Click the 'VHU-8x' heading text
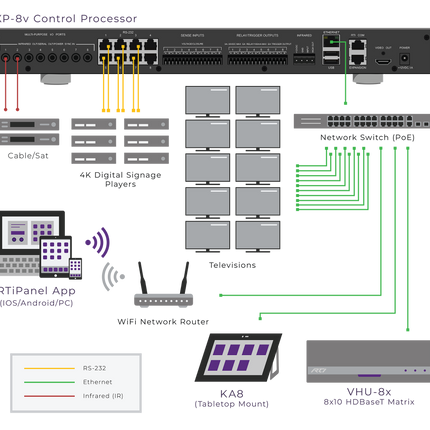The image size is (430, 430). [369, 392]
